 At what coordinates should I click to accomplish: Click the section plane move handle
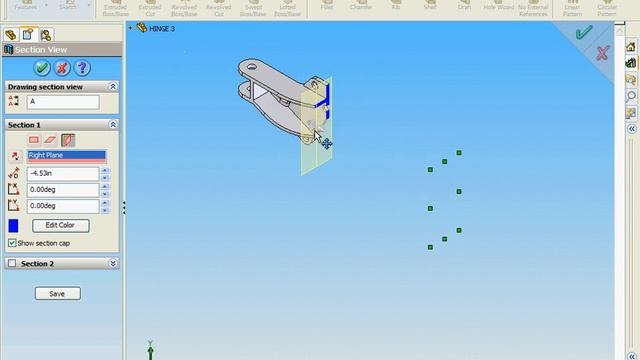pyautogui.click(x=327, y=143)
